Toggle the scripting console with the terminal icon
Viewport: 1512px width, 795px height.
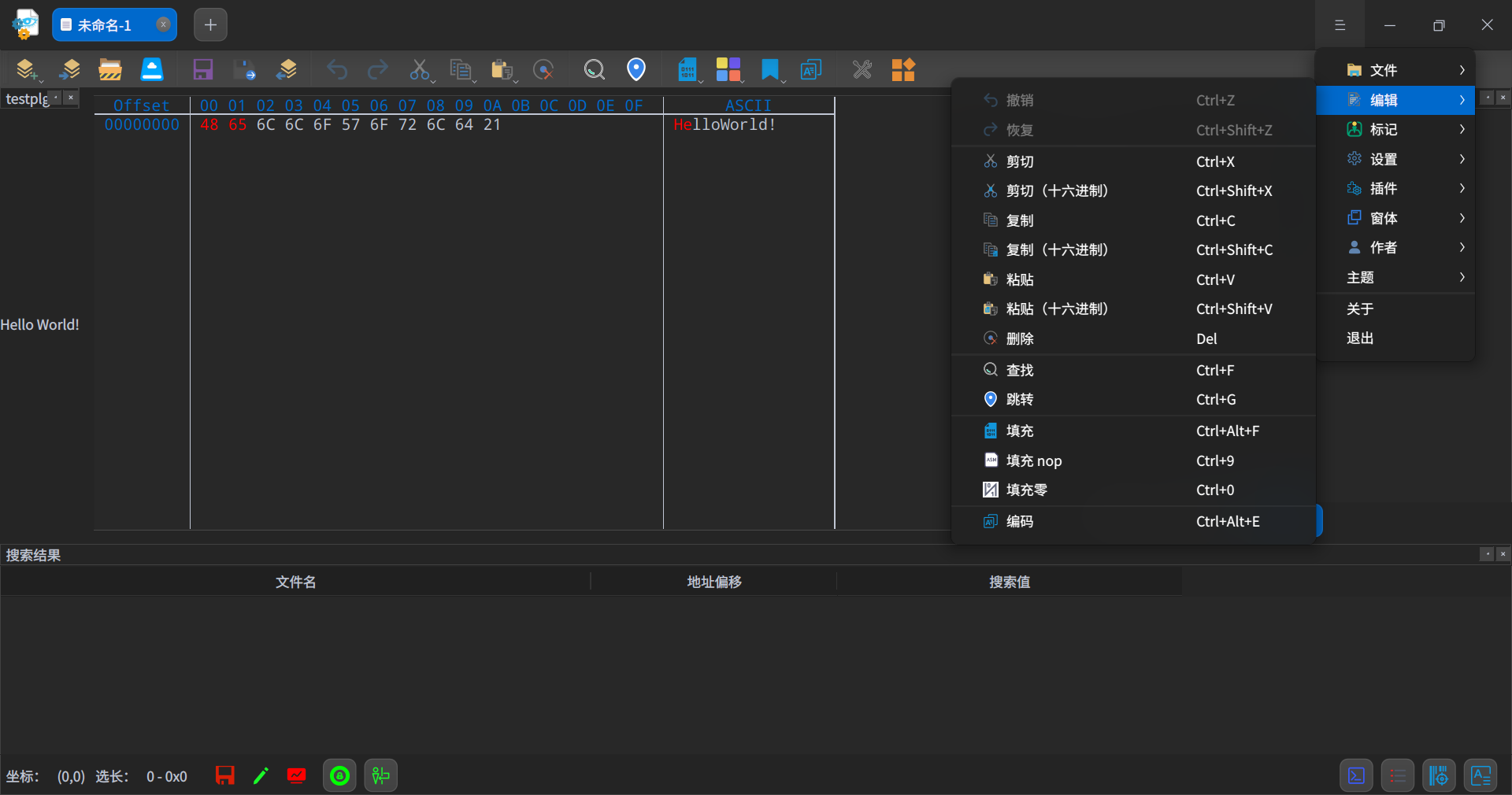tap(1356, 775)
